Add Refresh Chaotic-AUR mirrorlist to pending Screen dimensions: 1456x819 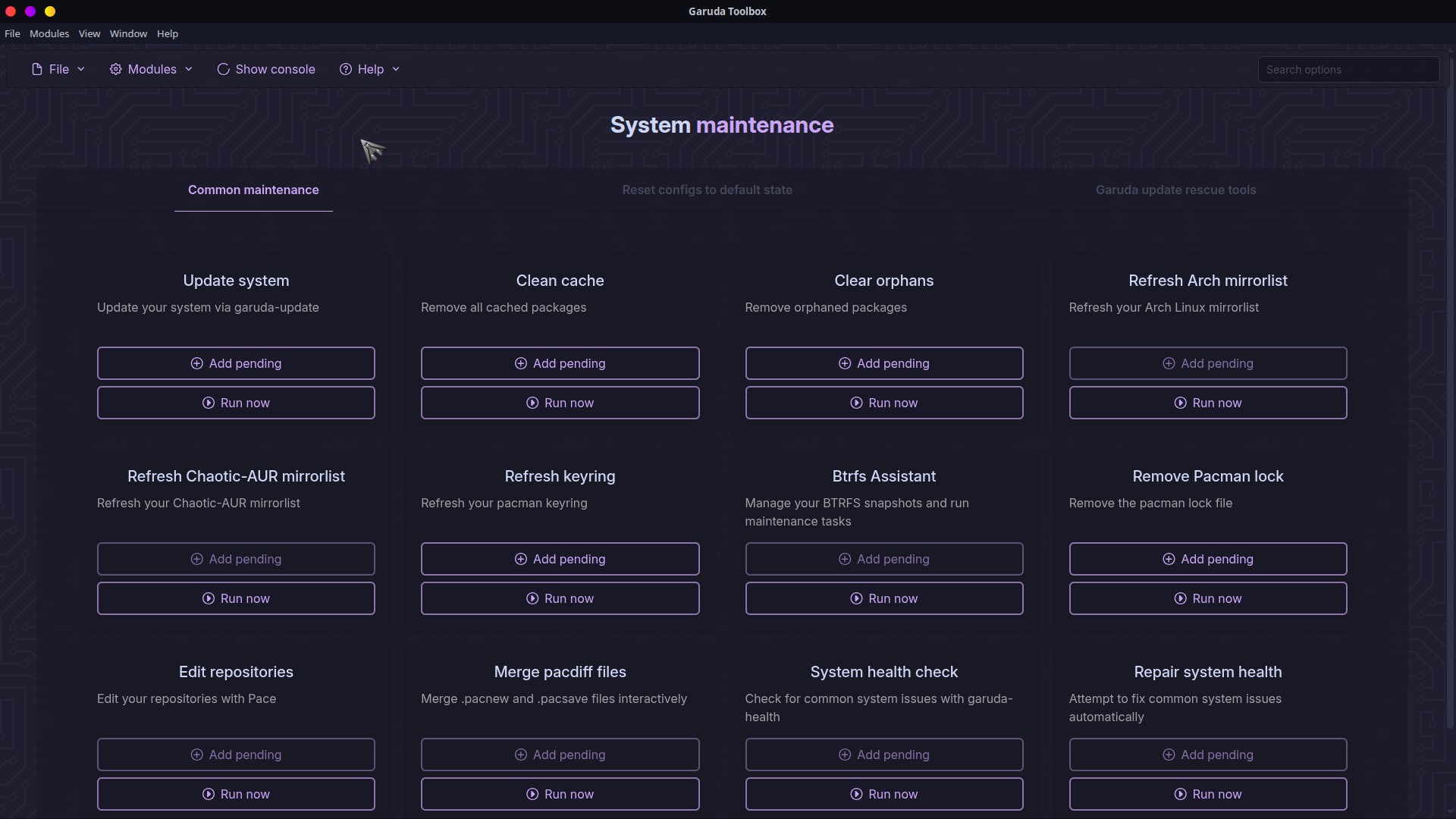[x=236, y=559]
